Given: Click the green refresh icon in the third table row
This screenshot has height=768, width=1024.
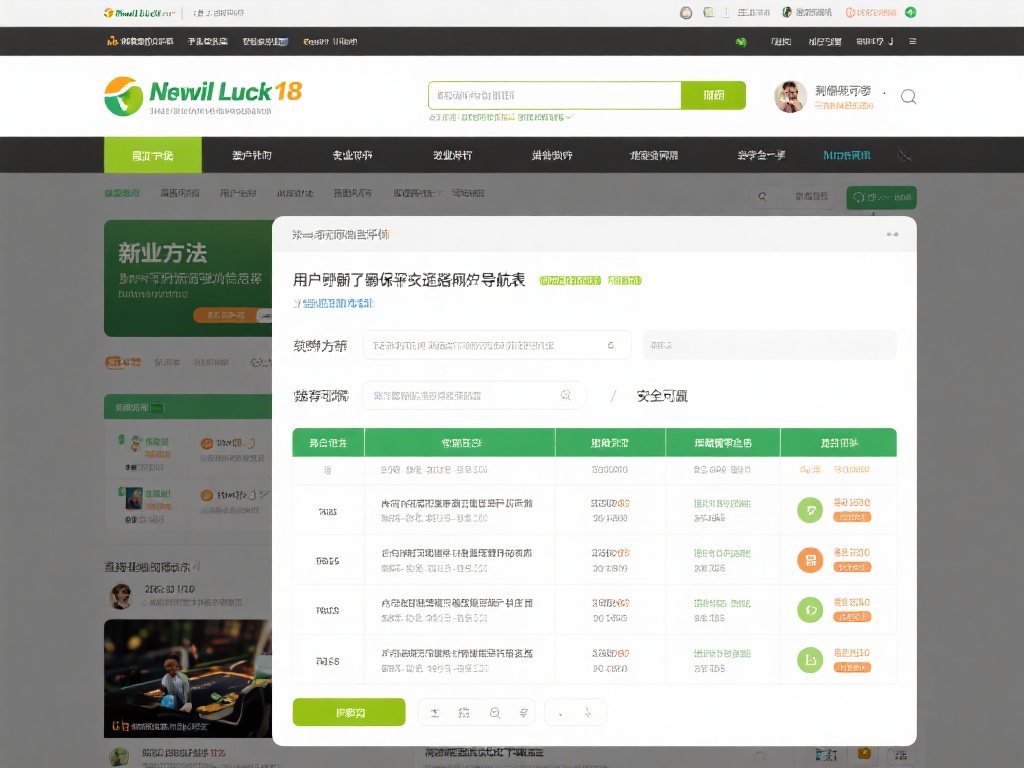Looking at the screenshot, I should click(x=810, y=610).
